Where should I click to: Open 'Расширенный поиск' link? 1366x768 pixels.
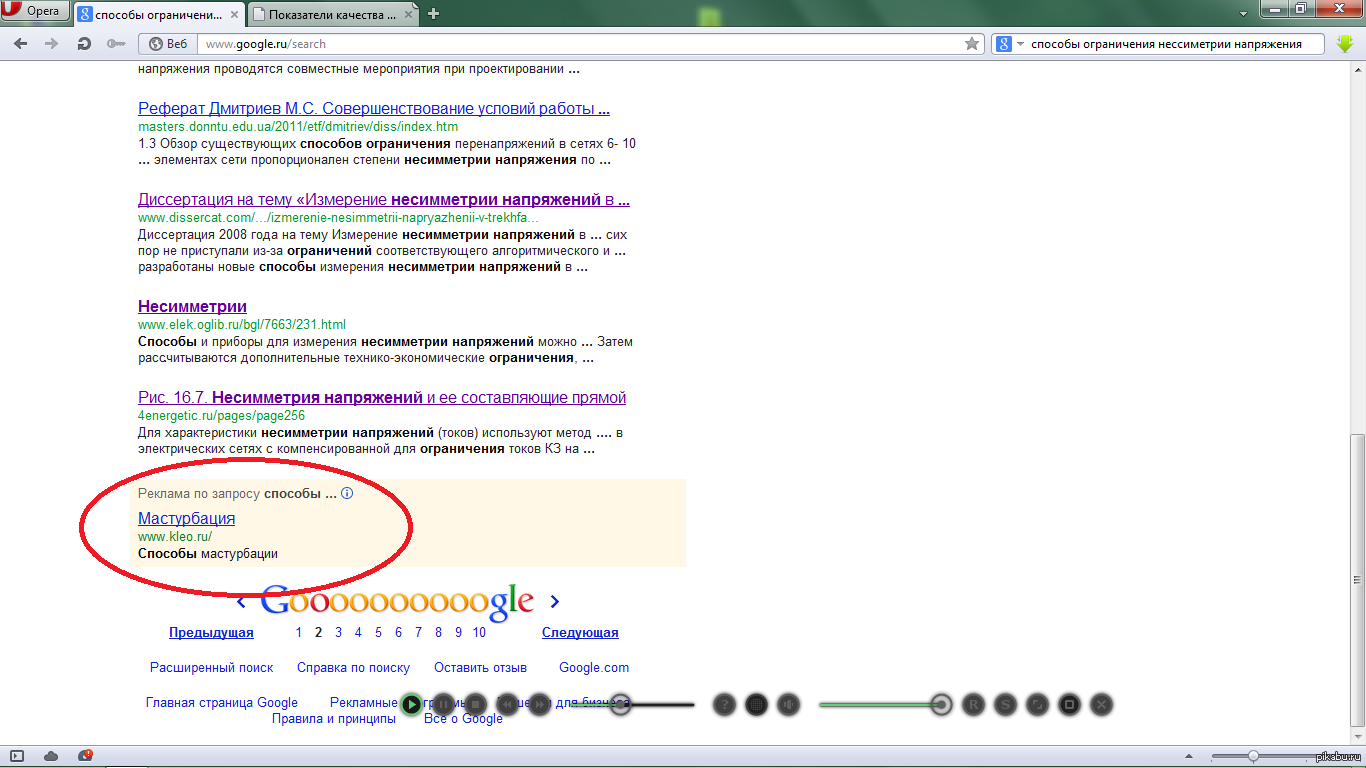pyautogui.click(x=212, y=667)
